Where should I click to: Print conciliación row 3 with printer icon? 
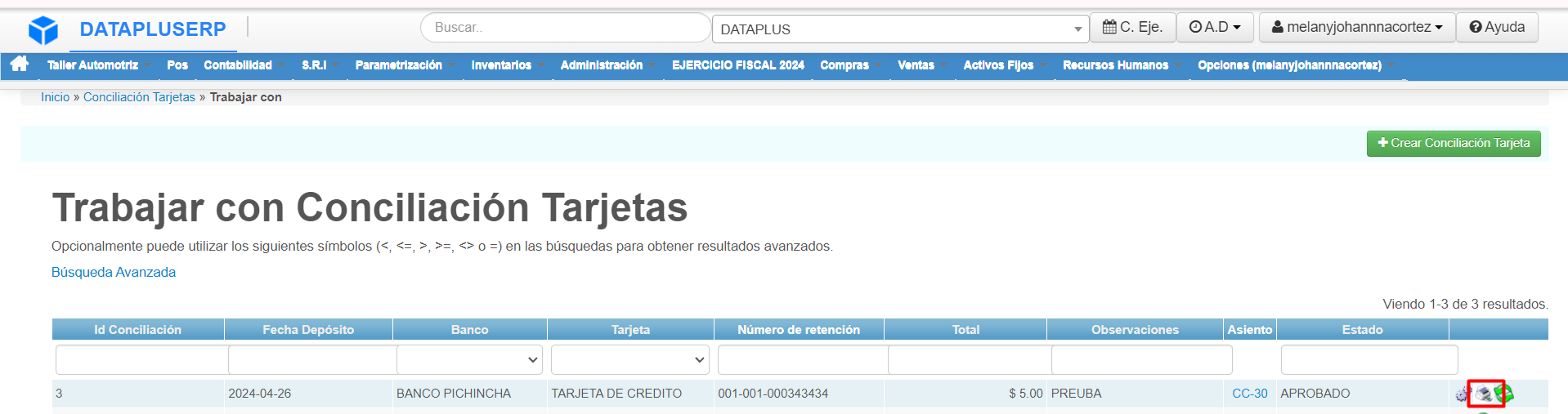pyautogui.click(x=1483, y=394)
